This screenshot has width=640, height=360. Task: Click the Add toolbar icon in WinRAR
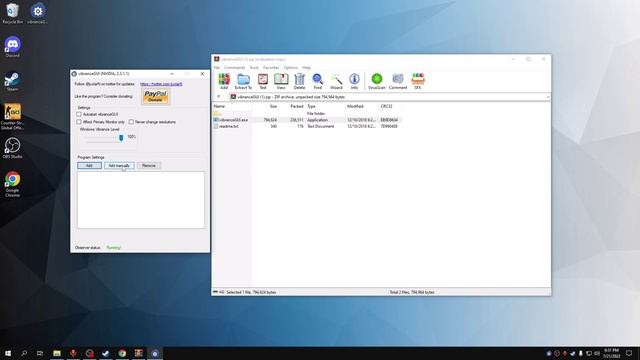tap(224, 81)
